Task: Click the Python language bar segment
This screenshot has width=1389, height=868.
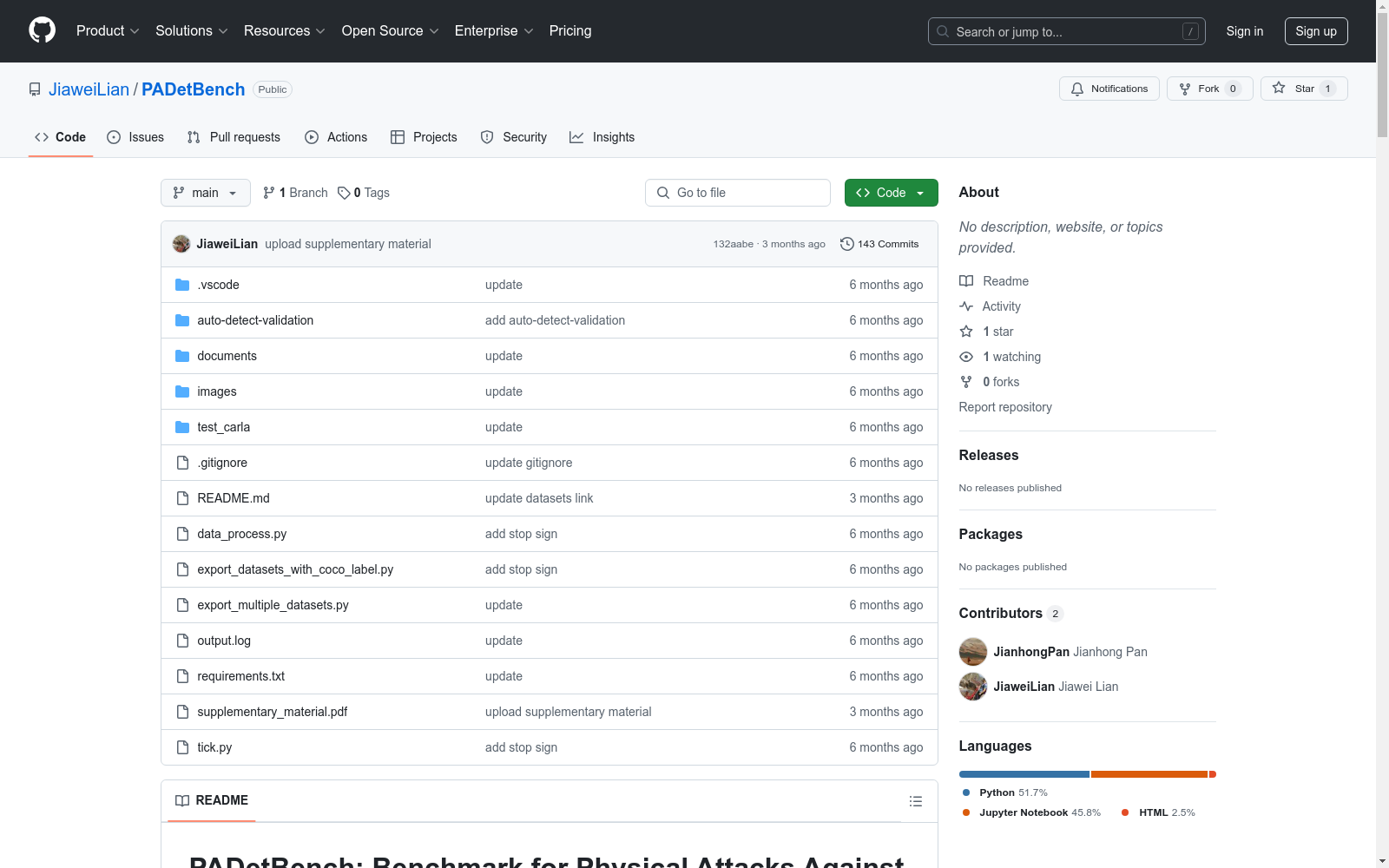Action: click(x=1024, y=774)
